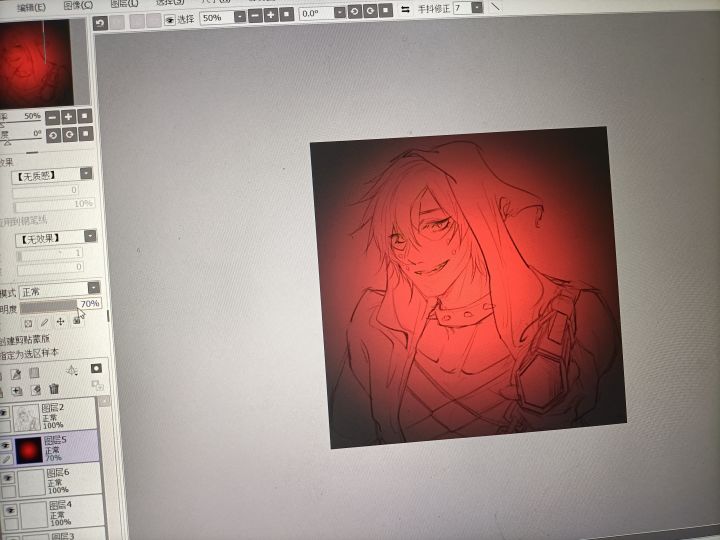Rotate canvas counterclockwise from the top toolbar
Viewport: 720px width, 540px height.
click(x=354, y=11)
